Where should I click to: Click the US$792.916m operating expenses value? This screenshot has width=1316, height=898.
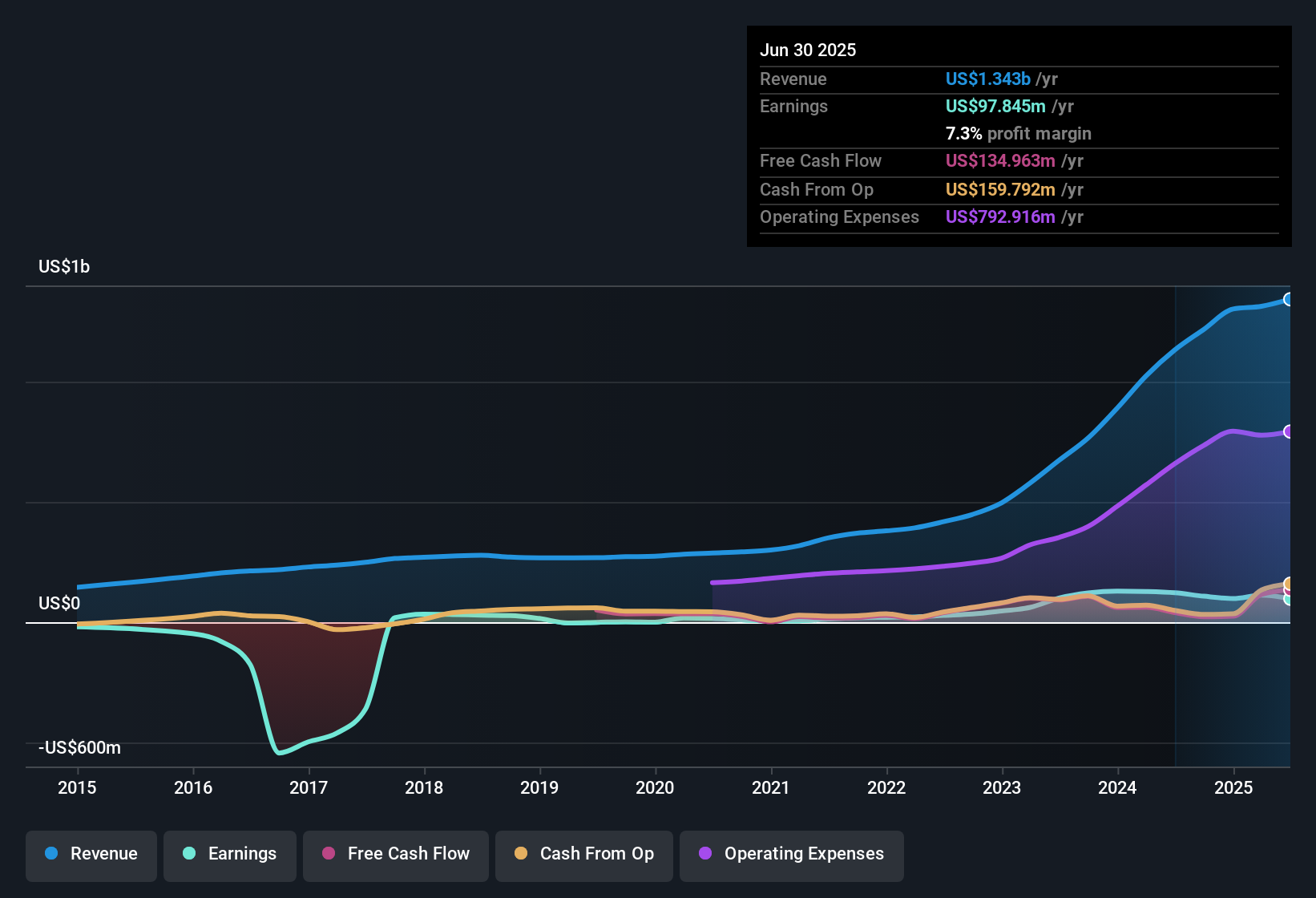(1000, 216)
